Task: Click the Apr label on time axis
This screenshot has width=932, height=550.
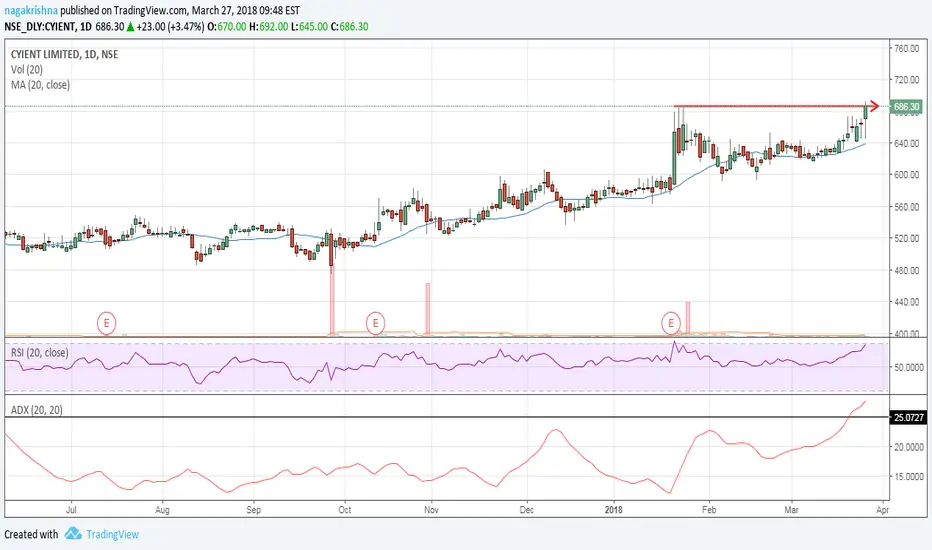Action: point(883,510)
